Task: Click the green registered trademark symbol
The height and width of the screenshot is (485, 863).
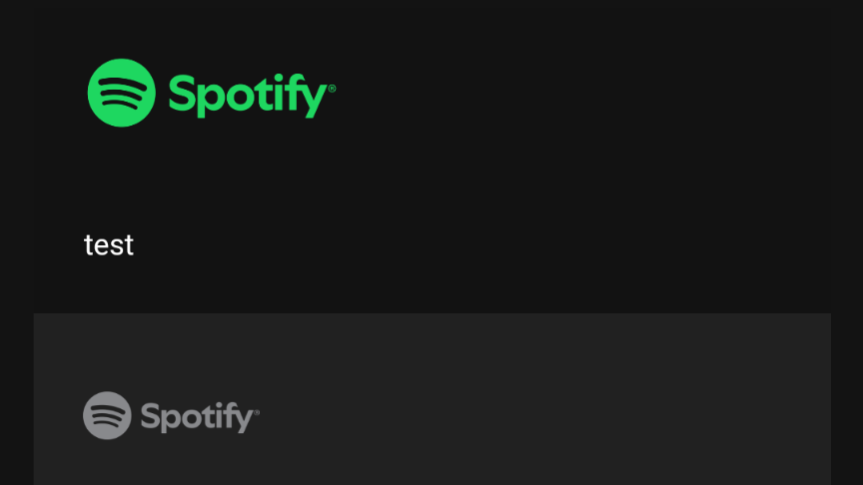Action: coord(332,89)
